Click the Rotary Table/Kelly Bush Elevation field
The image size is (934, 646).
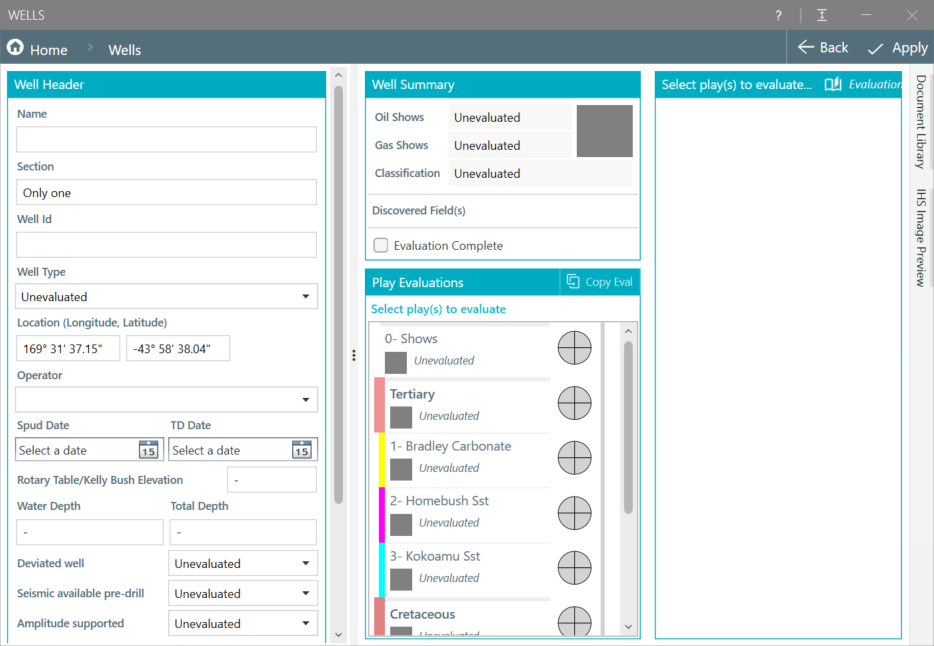[x=272, y=479]
